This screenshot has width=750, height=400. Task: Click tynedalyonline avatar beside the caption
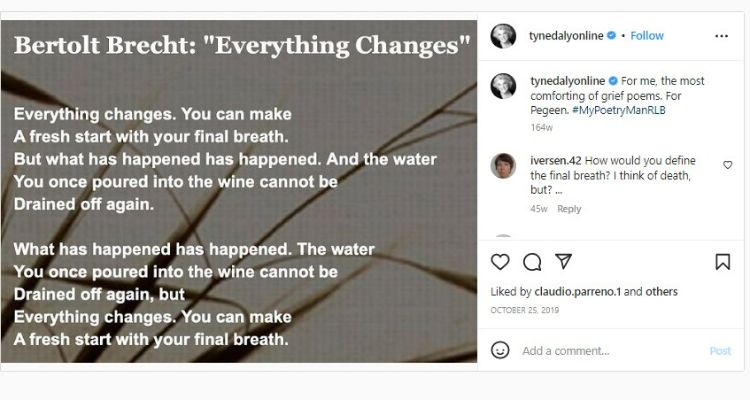pyautogui.click(x=503, y=86)
